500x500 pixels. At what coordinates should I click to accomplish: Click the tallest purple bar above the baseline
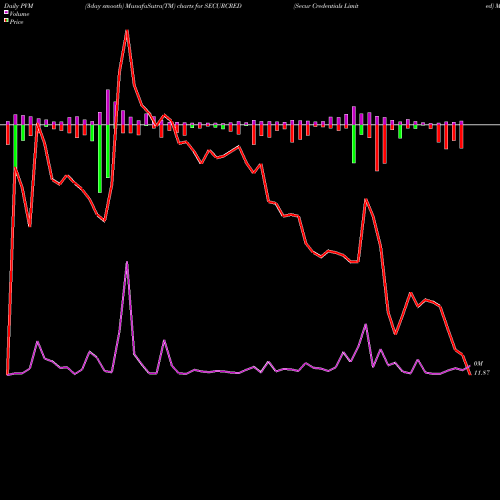tap(108, 107)
